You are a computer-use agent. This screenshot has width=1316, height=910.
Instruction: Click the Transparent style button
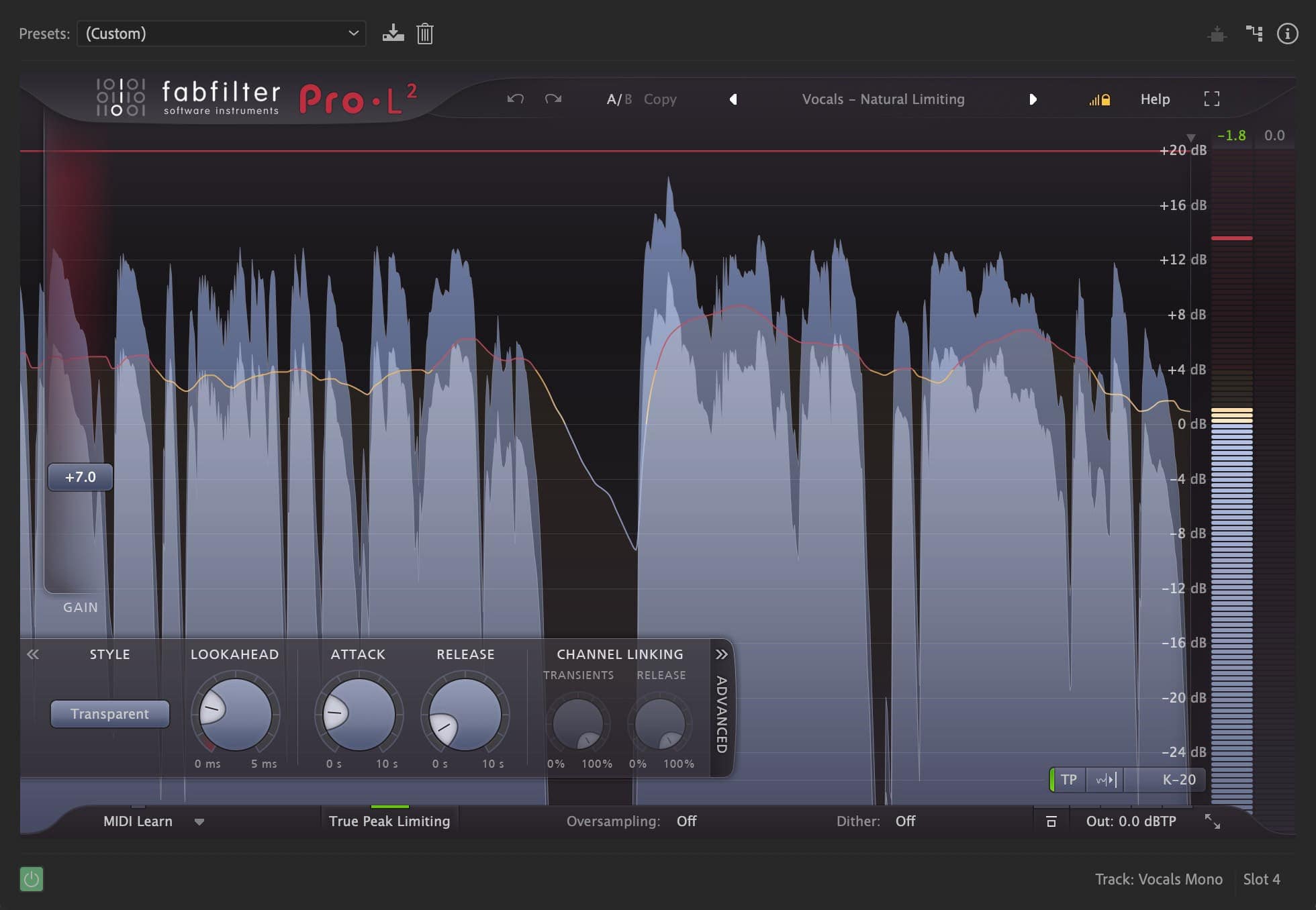click(109, 714)
